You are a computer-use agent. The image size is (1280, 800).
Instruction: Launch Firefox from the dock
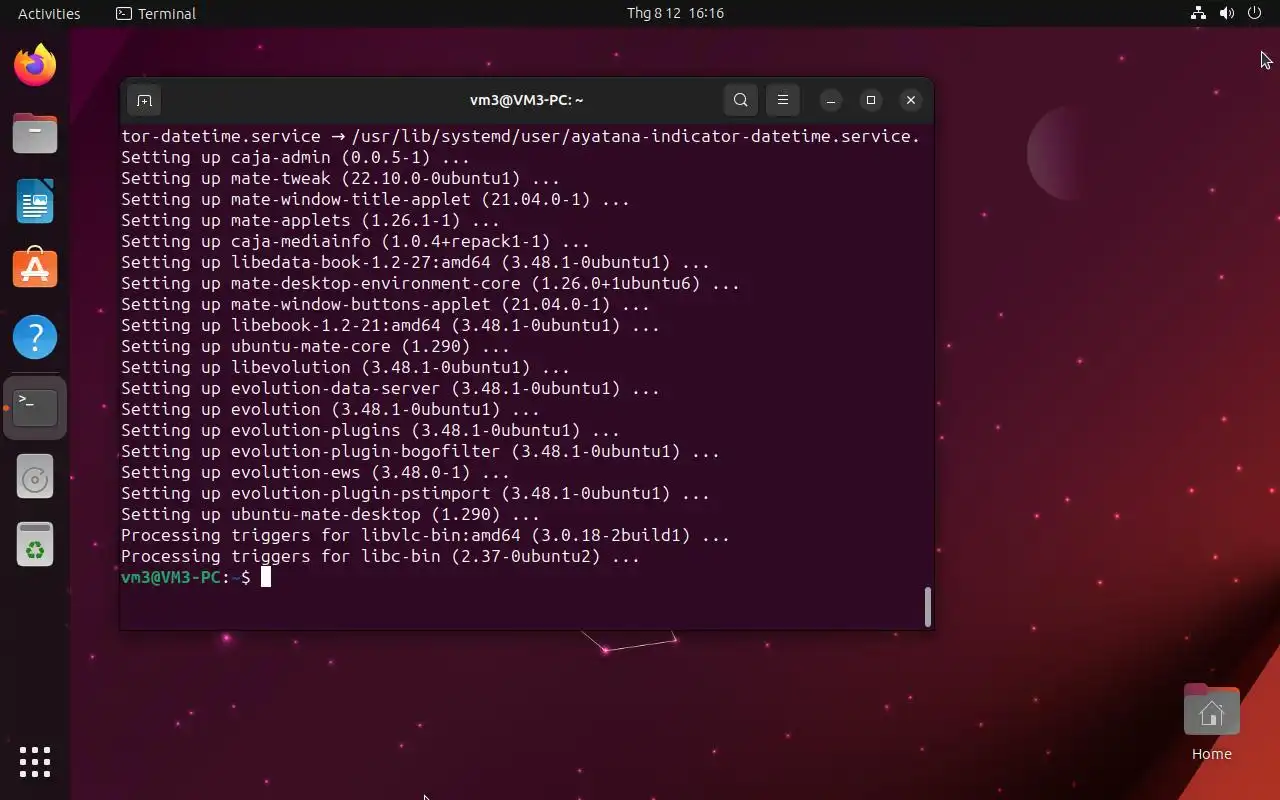coord(35,65)
